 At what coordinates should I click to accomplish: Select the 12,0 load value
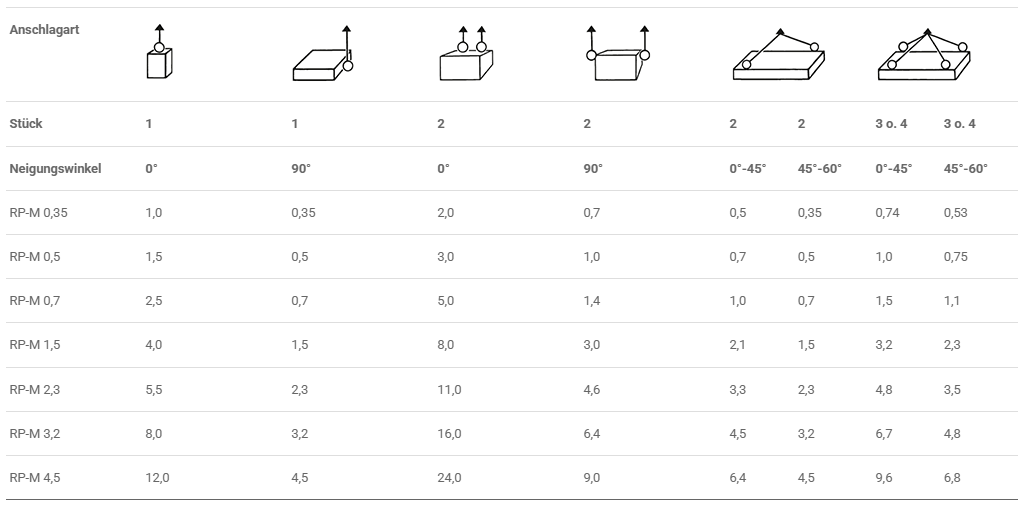pyautogui.click(x=157, y=477)
